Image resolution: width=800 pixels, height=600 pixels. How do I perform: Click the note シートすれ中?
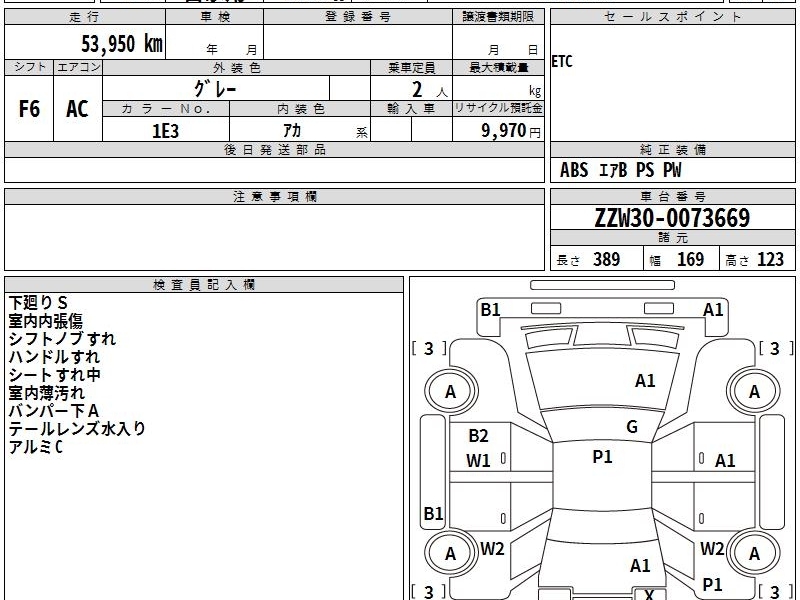click(55, 374)
